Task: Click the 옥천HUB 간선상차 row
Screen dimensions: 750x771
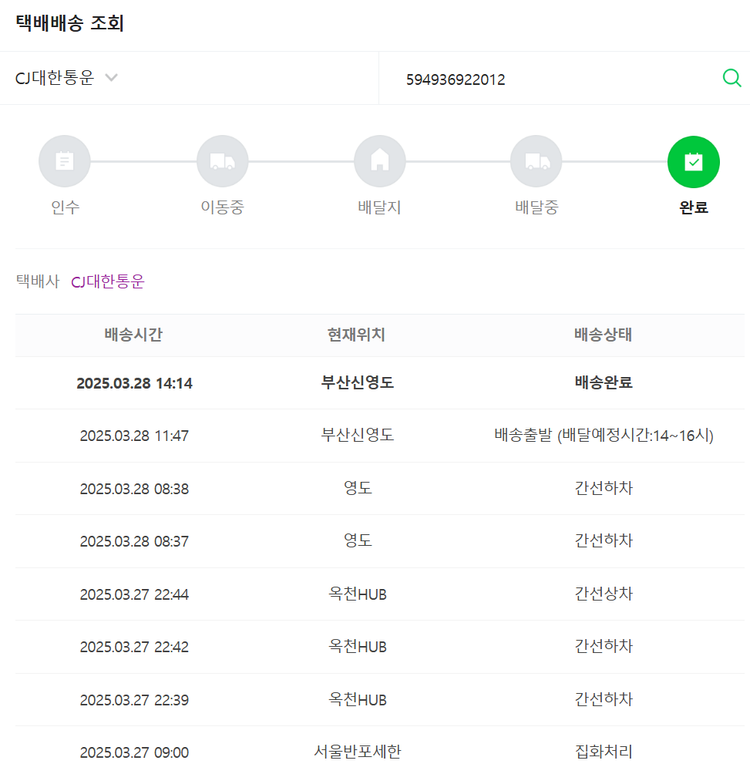Action: pos(379,594)
